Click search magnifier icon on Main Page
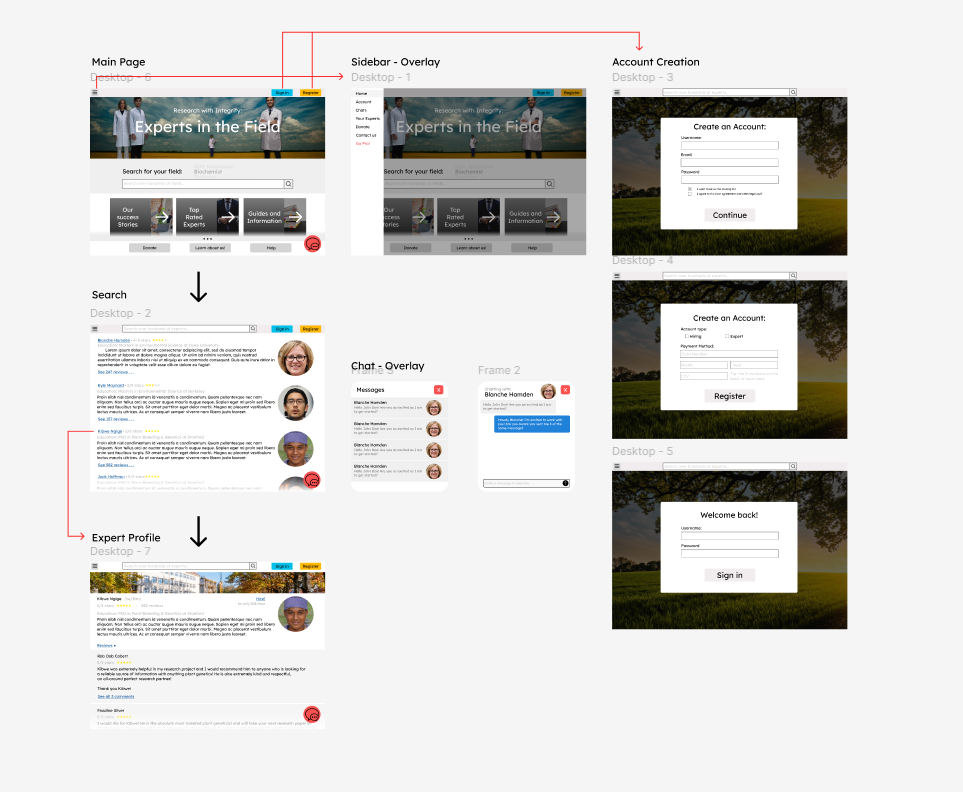Image resolution: width=963 pixels, height=792 pixels. [288, 184]
